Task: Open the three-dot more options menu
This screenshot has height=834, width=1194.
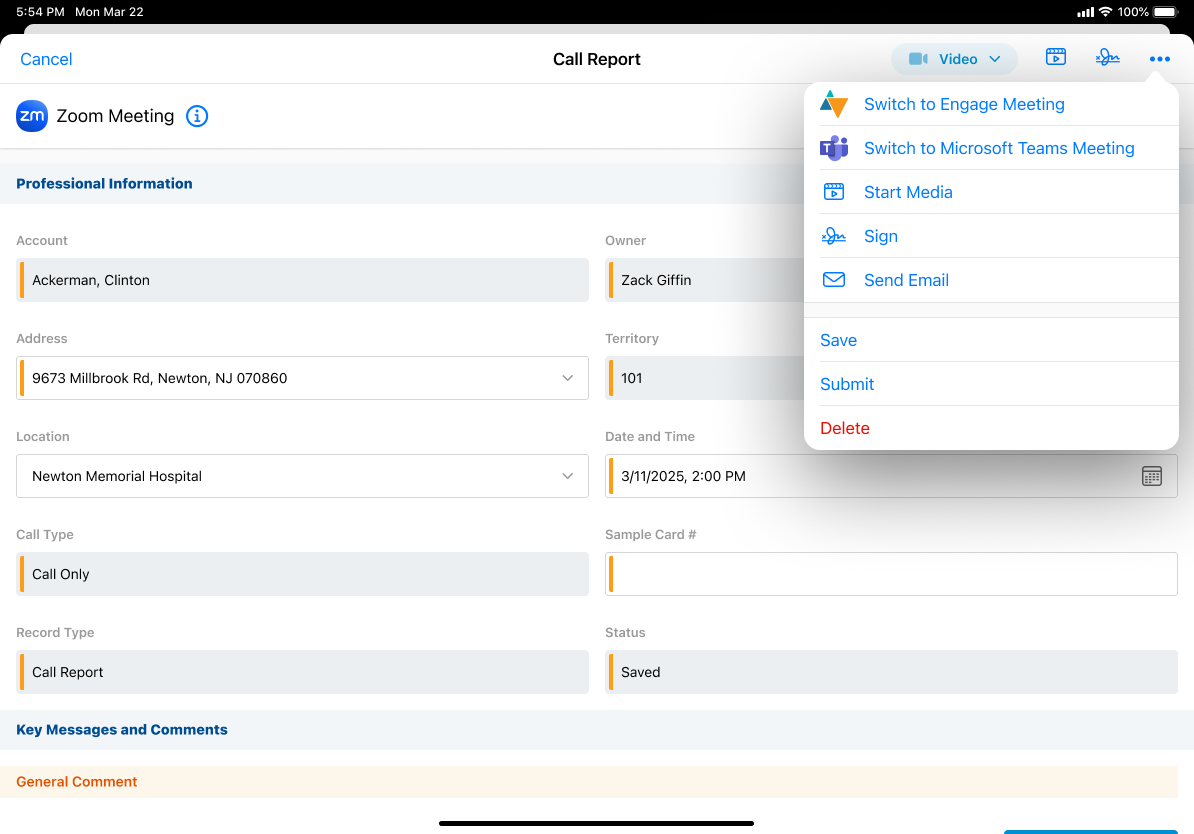Action: pyautogui.click(x=1159, y=59)
